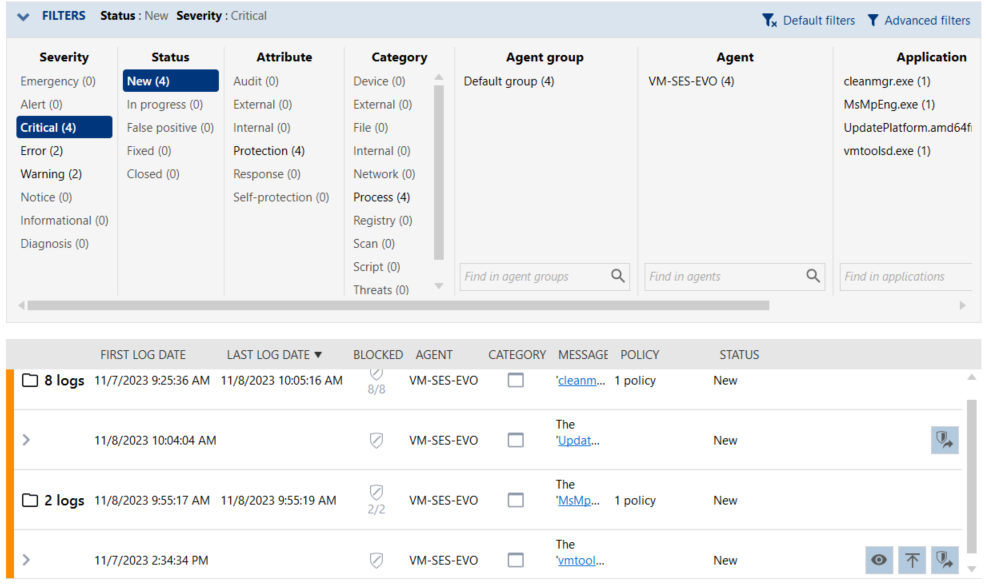Screen dimensions: 986x585
Task: Select Alert (0) severity filter
Action: pyautogui.click(x=42, y=104)
